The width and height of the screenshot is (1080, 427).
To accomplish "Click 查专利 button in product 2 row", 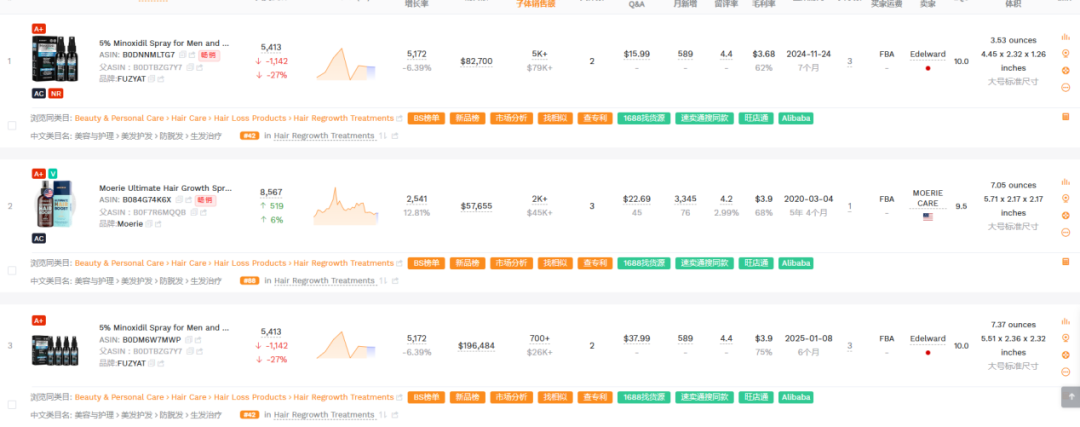I will [x=594, y=263].
